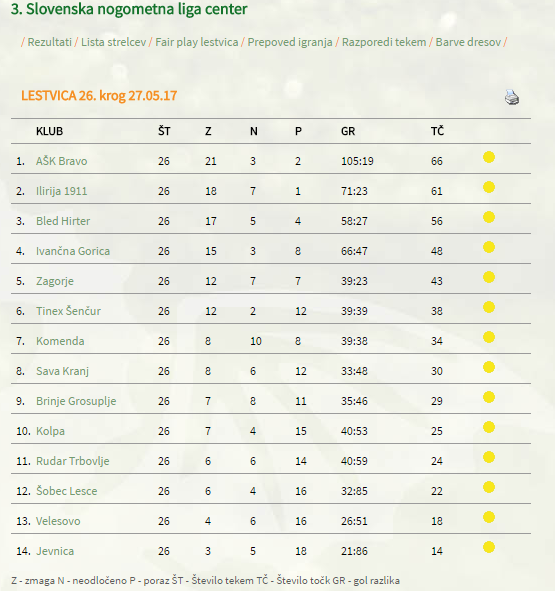555x591 pixels.
Task: Click the yellow dot next to Komenda
Action: pos(489,337)
